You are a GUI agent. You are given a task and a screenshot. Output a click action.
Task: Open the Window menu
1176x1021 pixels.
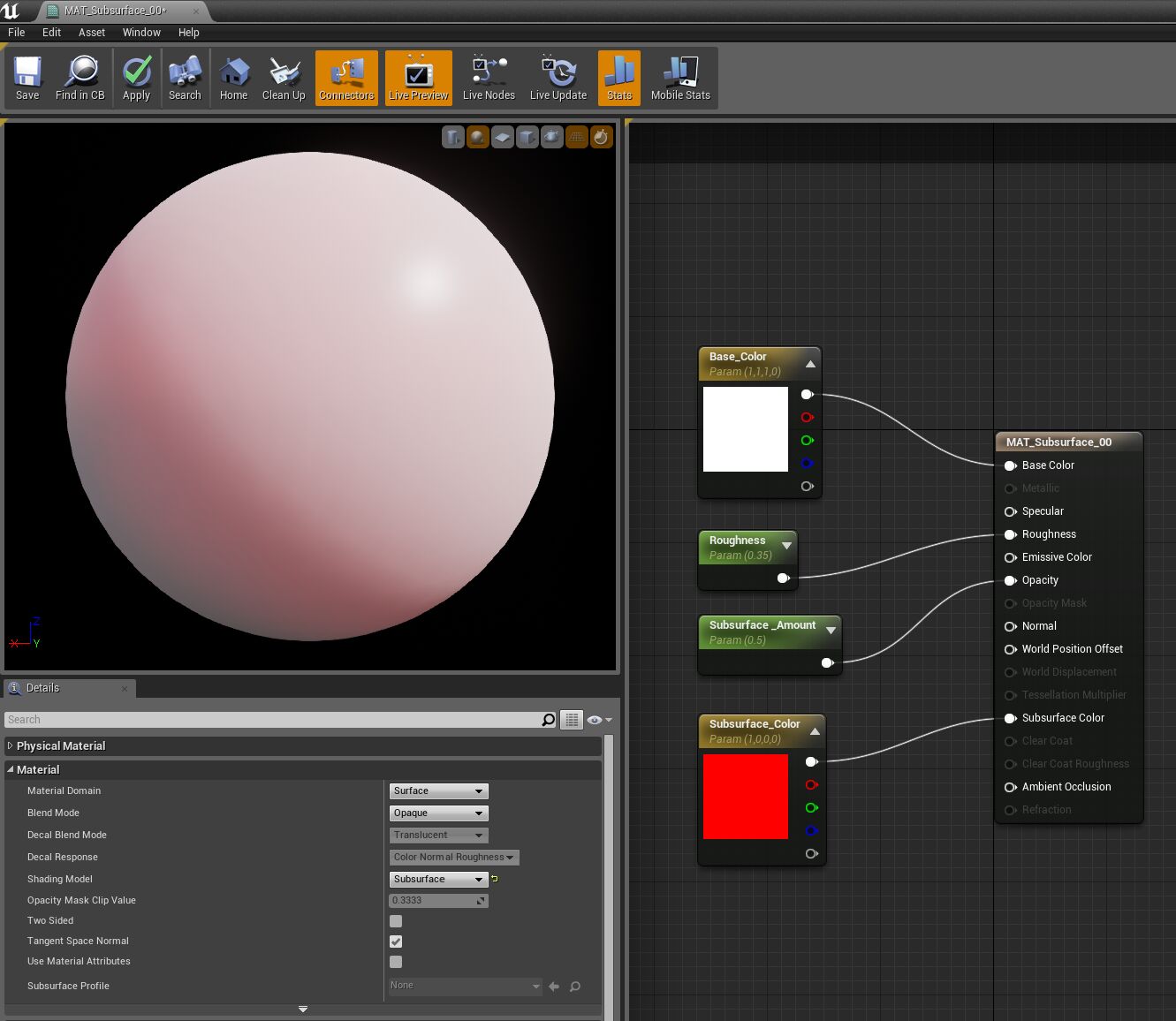(141, 33)
